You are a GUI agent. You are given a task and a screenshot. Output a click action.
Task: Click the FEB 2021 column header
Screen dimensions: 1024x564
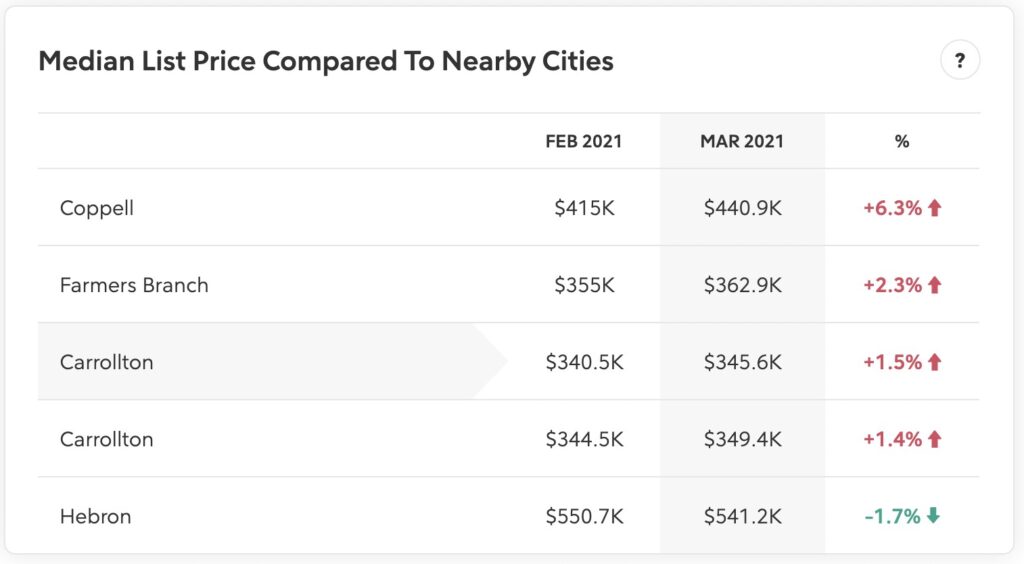click(x=584, y=142)
